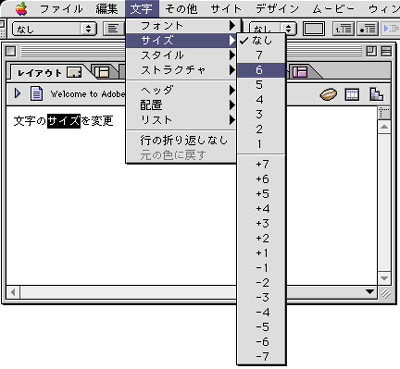This screenshot has width=400, height=369.
Task: Open the なし paragraph format dropdown
Action: (x=54, y=29)
